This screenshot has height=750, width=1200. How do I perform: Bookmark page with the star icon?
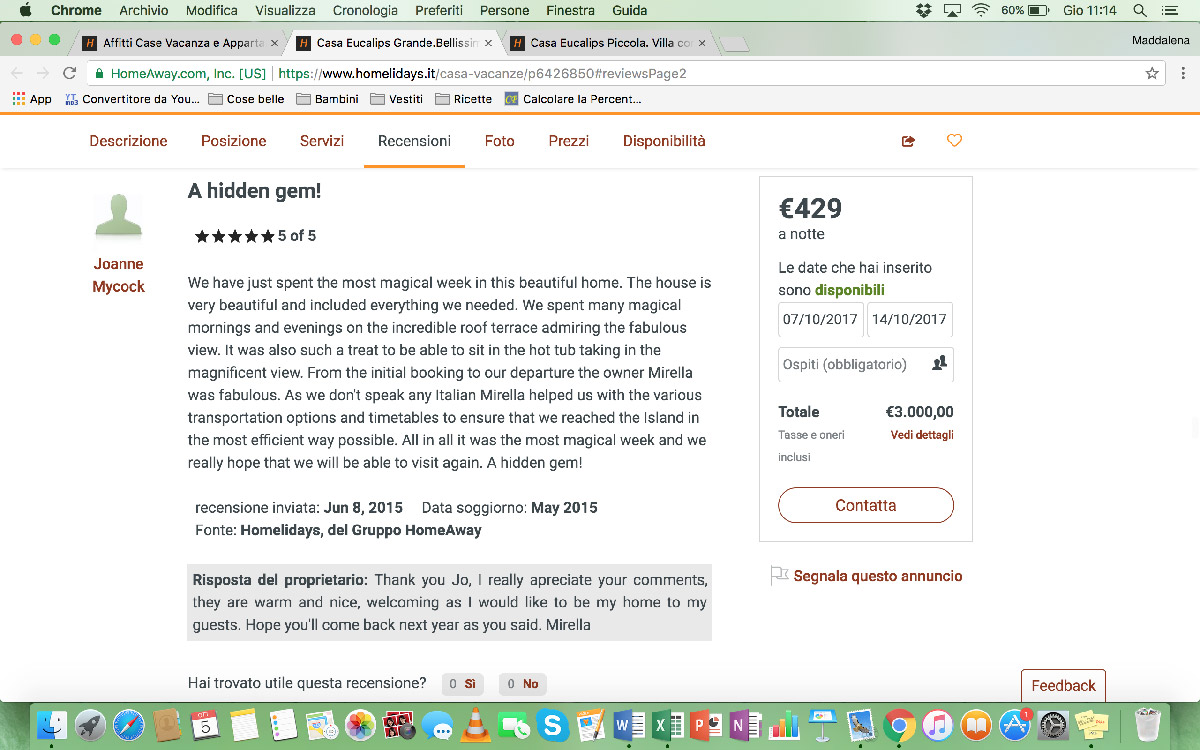click(1152, 73)
